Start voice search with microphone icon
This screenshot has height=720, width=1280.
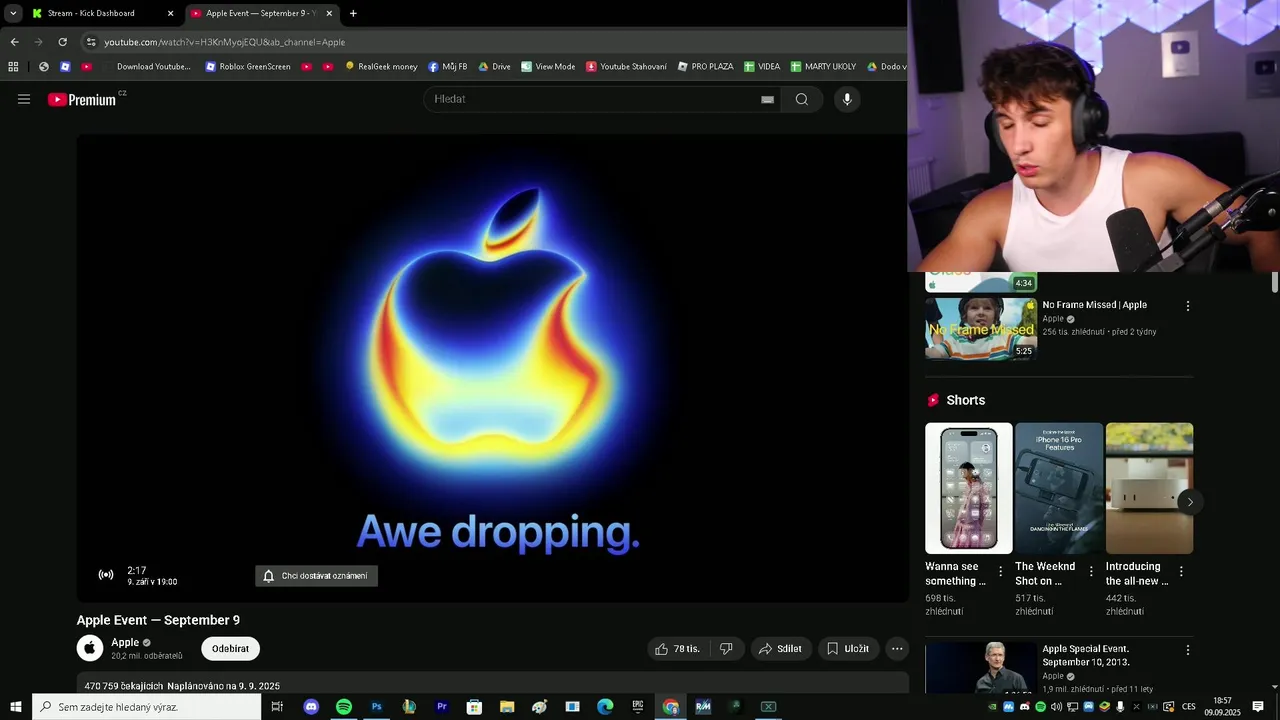click(x=847, y=99)
